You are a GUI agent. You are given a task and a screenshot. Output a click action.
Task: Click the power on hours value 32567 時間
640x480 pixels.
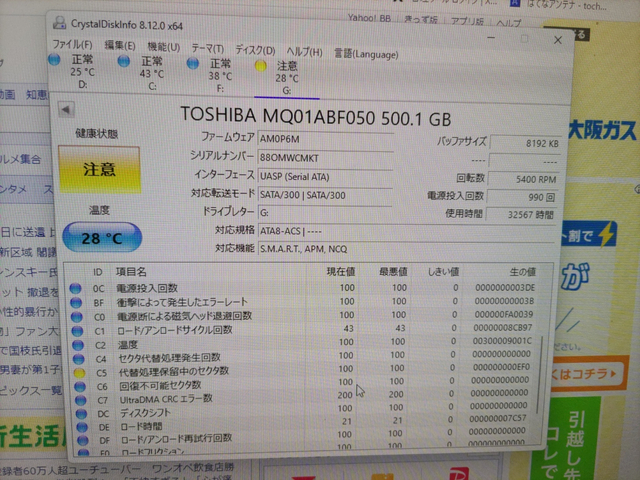(x=521, y=215)
